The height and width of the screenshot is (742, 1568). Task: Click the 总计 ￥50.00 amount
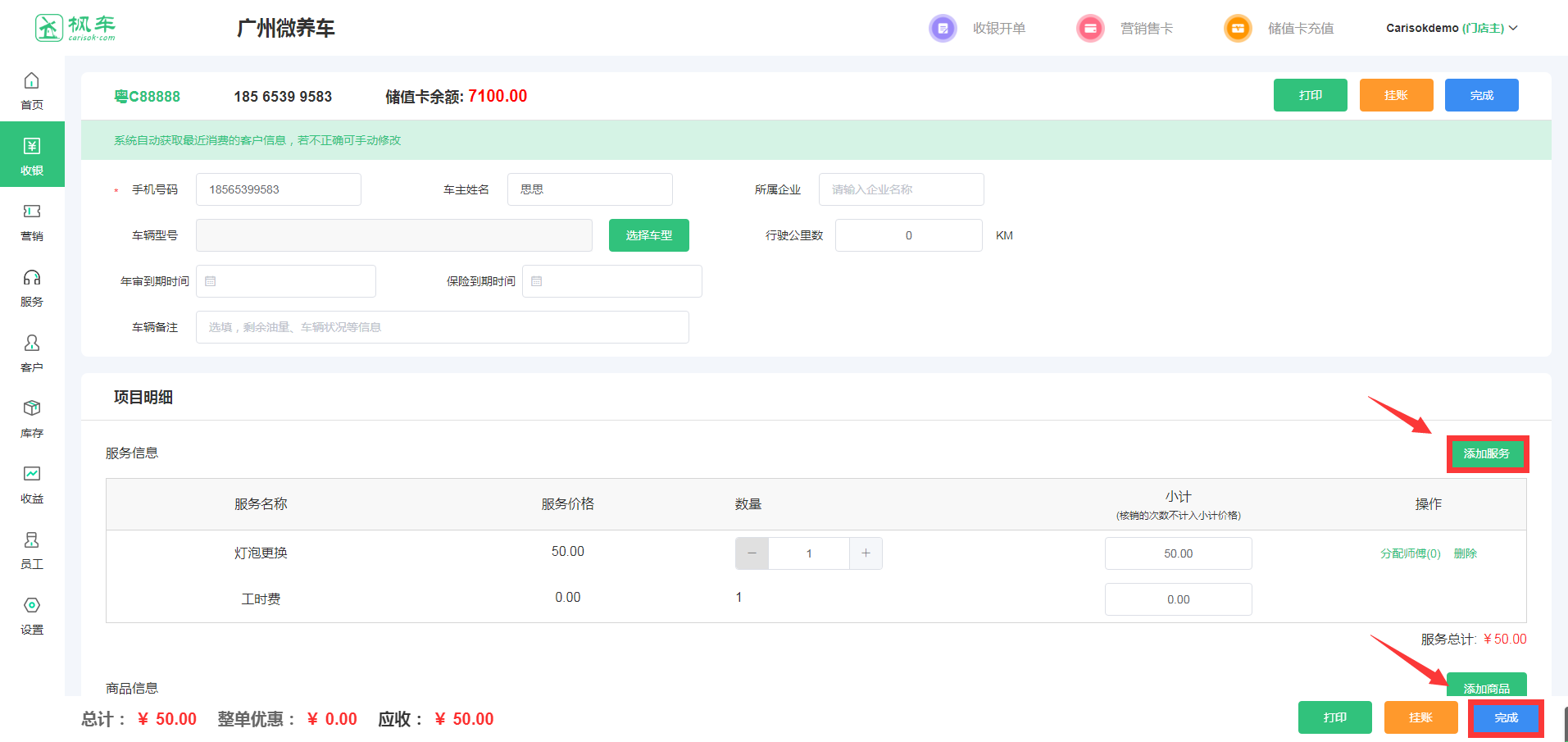[x=167, y=719]
